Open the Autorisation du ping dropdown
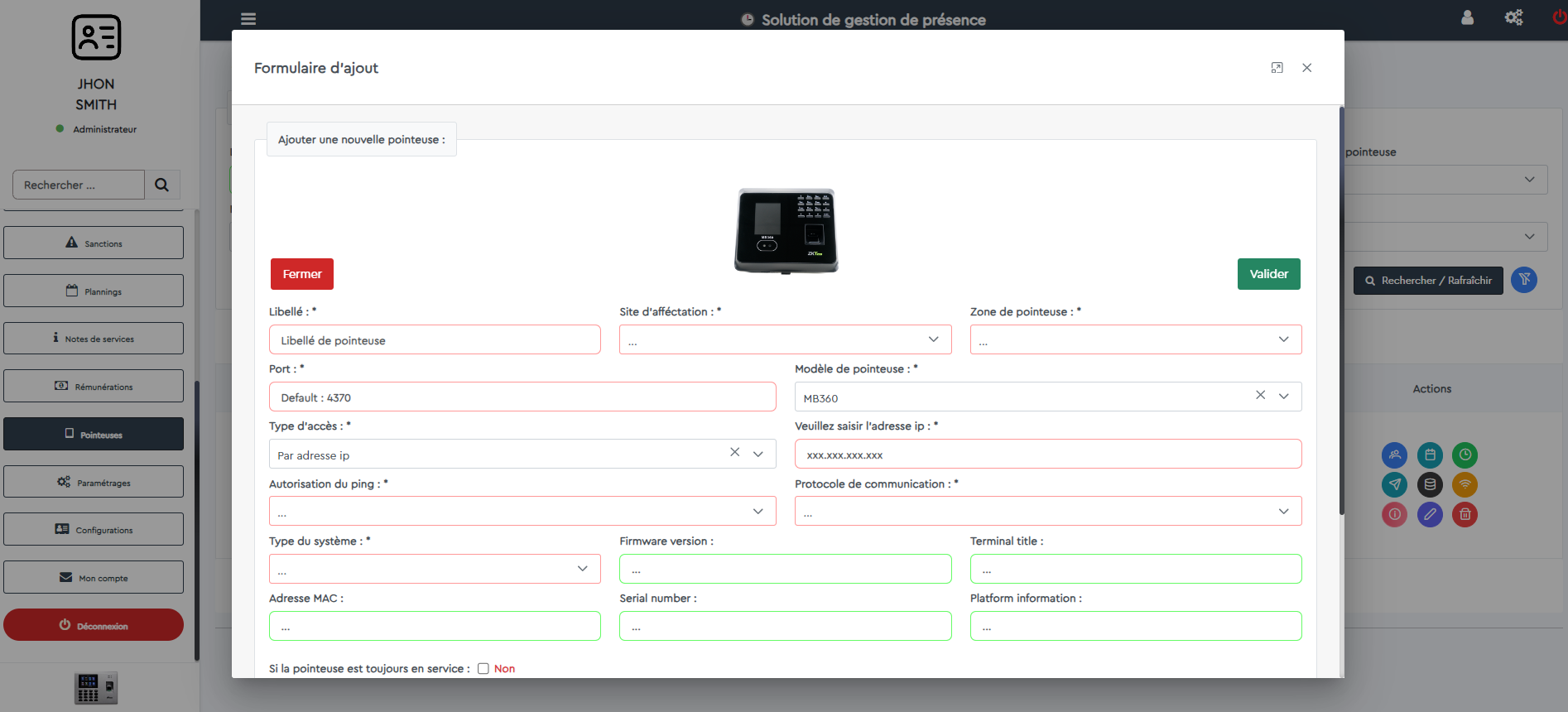Image resolution: width=1568 pixels, height=712 pixels. 522,511
